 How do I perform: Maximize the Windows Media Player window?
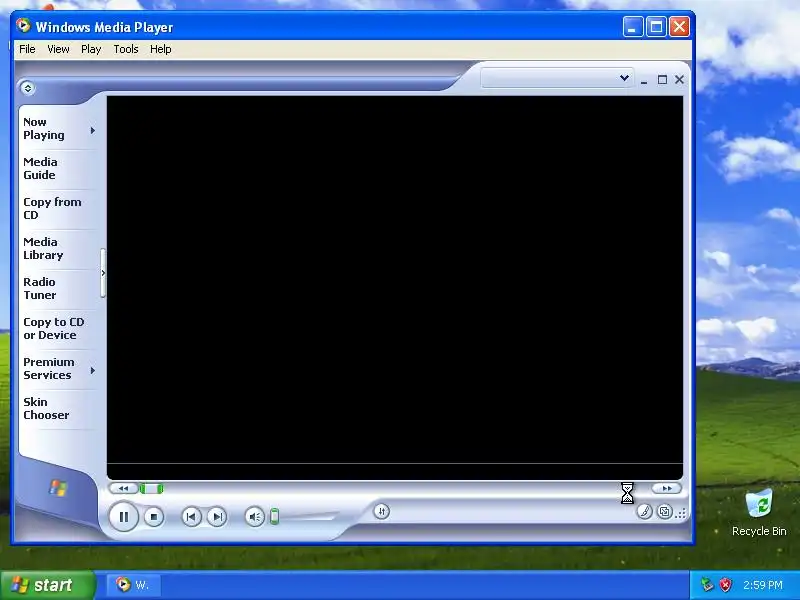click(656, 27)
